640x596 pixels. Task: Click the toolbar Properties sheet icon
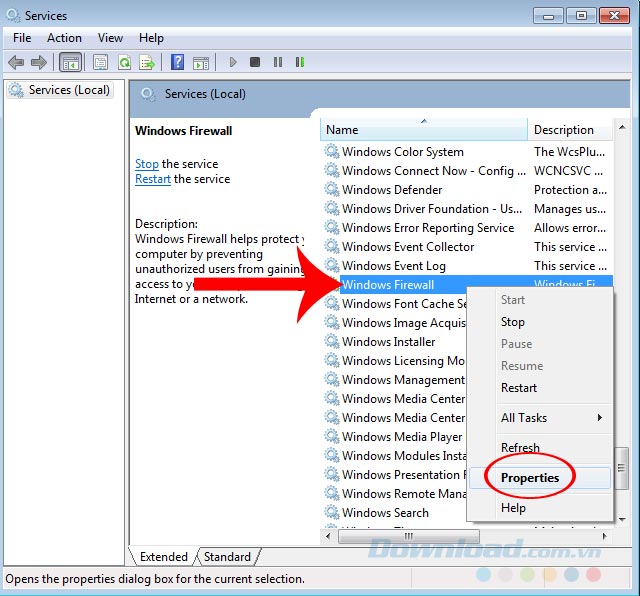click(100, 62)
